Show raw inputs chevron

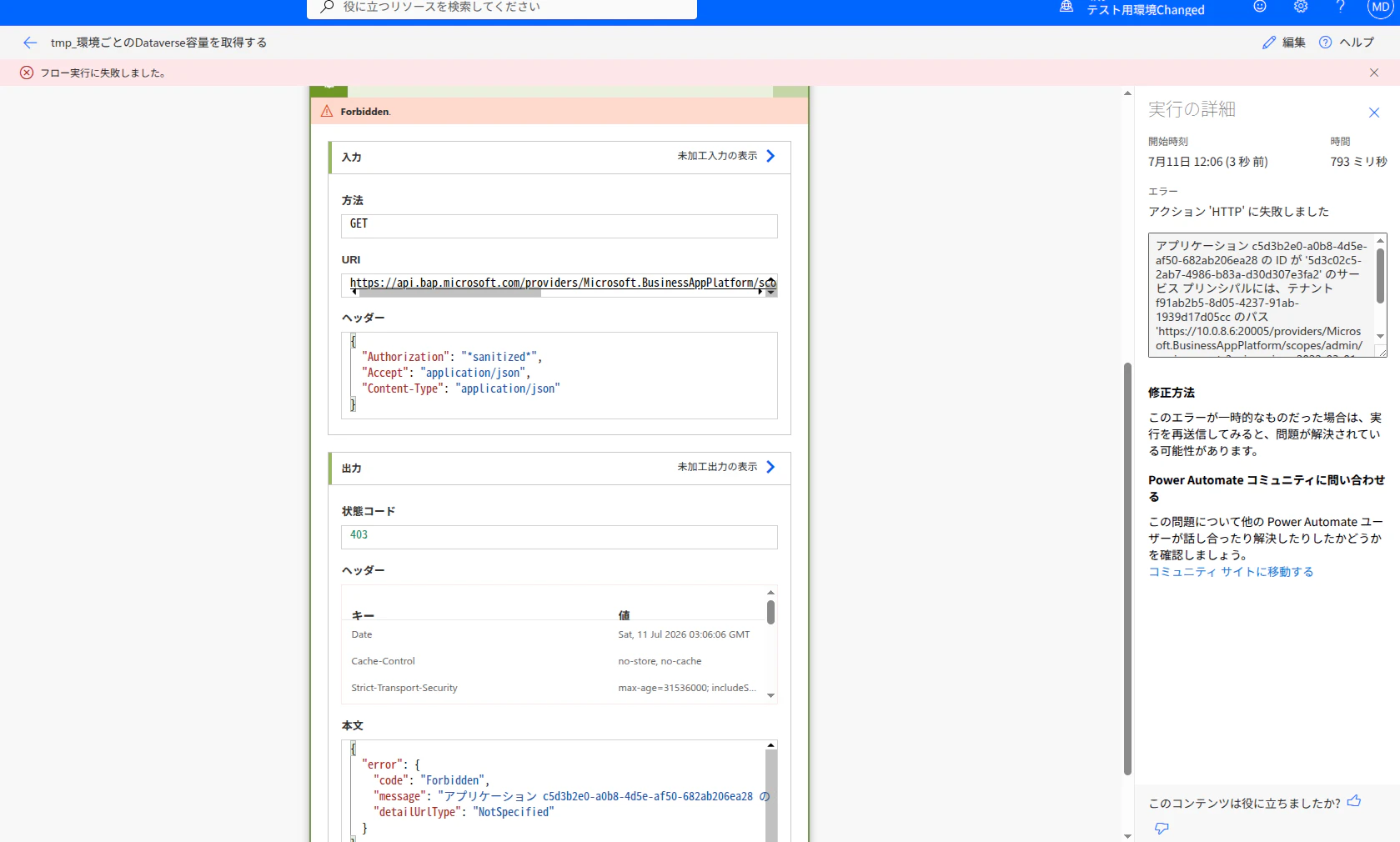click(x=770, y=156)
